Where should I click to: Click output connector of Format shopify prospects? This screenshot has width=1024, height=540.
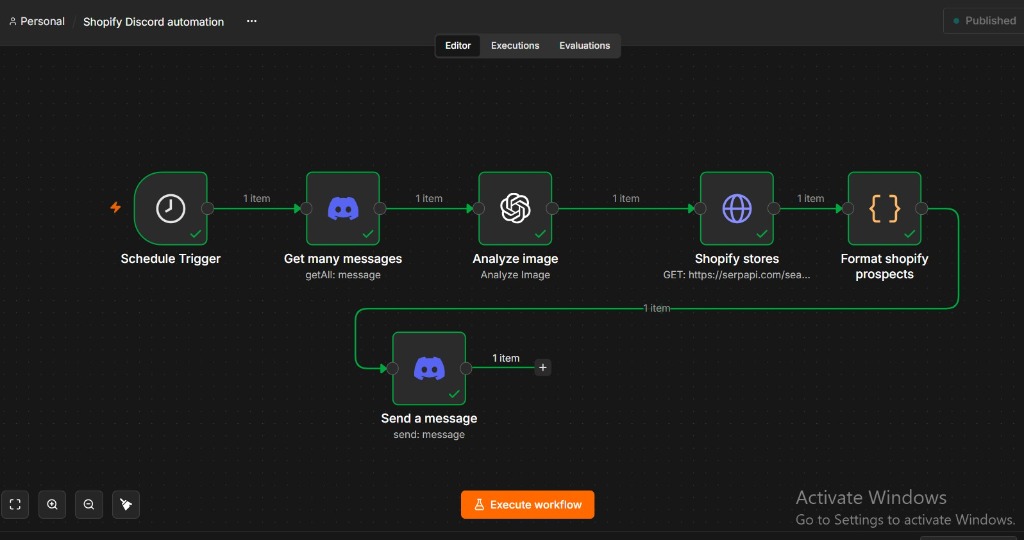[x=921, y=208]
